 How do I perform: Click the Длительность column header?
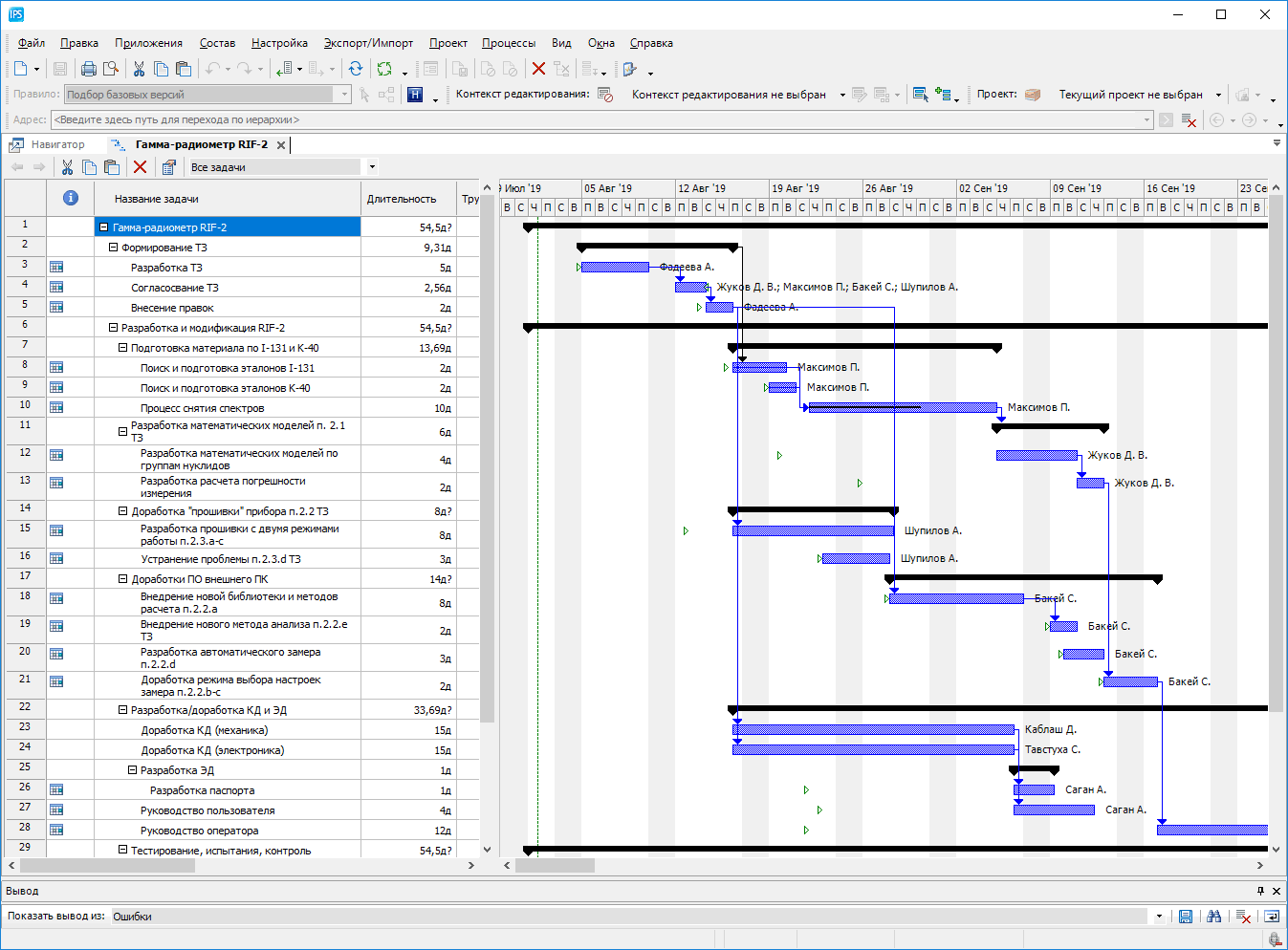401,199
